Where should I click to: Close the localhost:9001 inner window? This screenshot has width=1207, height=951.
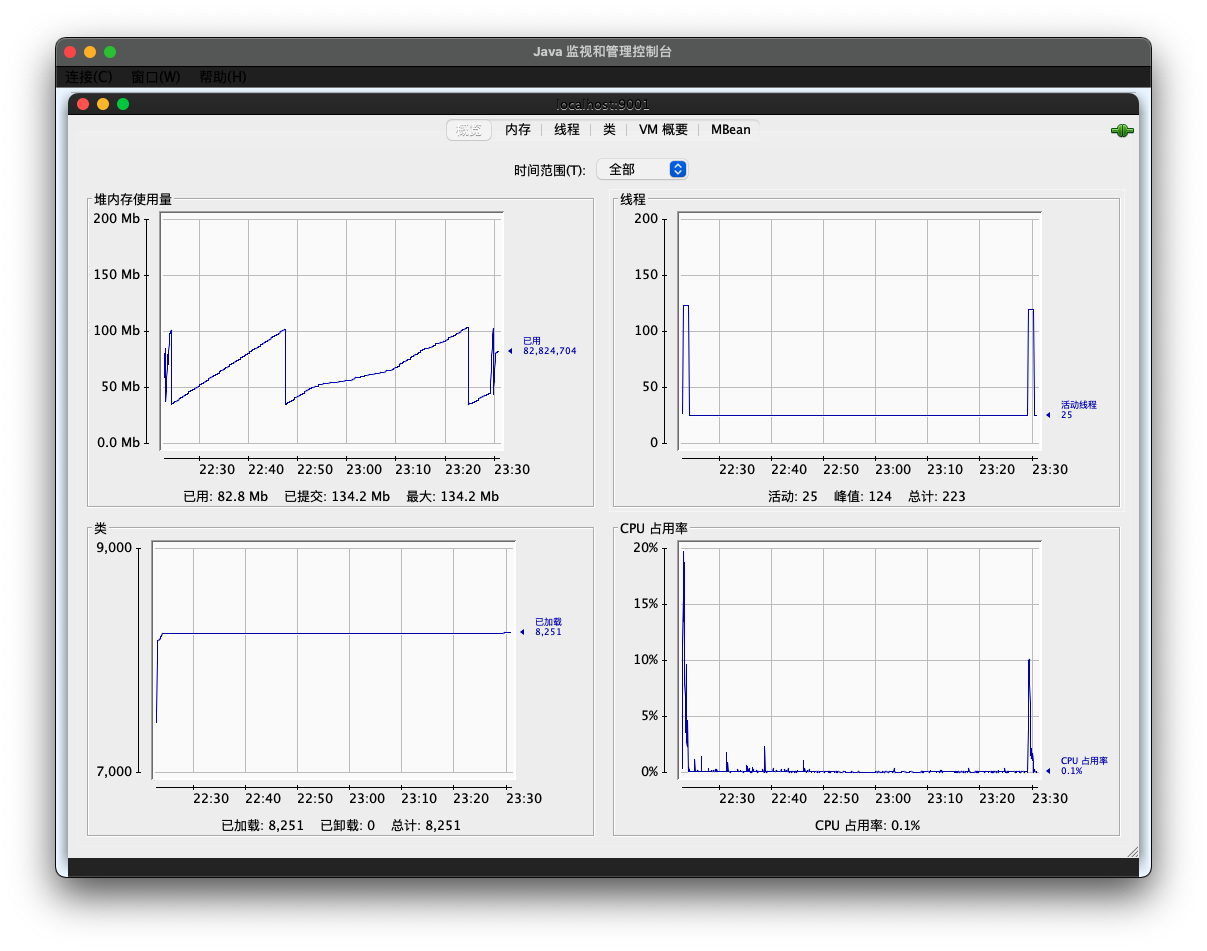[81, 104]
